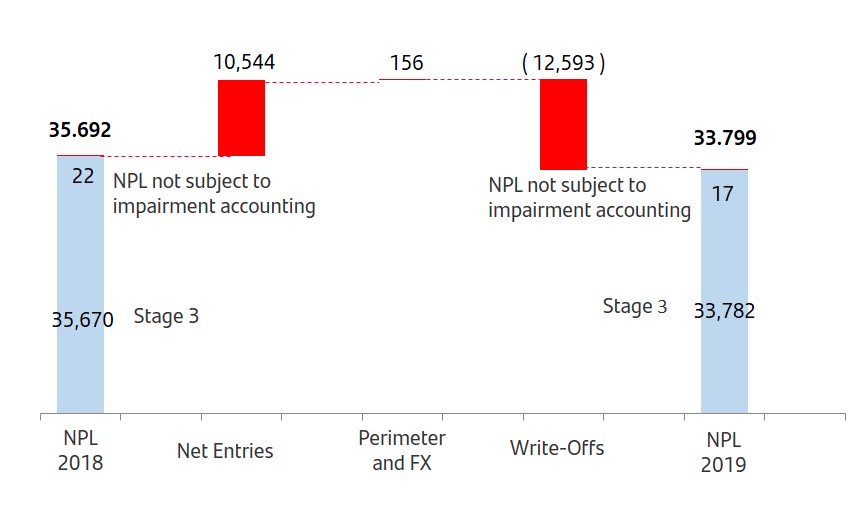Viewport: 862px width, 532px height.
Task: Select the 33.799 total label
Action: point(725,139)
